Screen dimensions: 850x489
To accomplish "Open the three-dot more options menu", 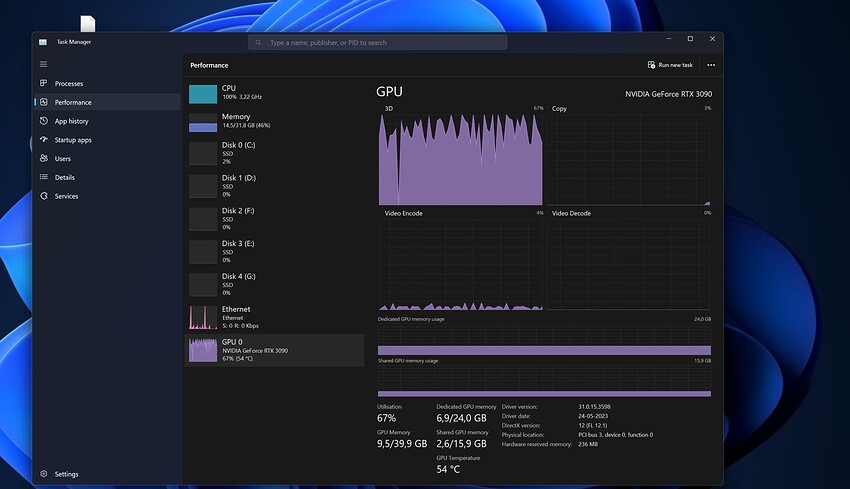I will [x=711, y=65].
